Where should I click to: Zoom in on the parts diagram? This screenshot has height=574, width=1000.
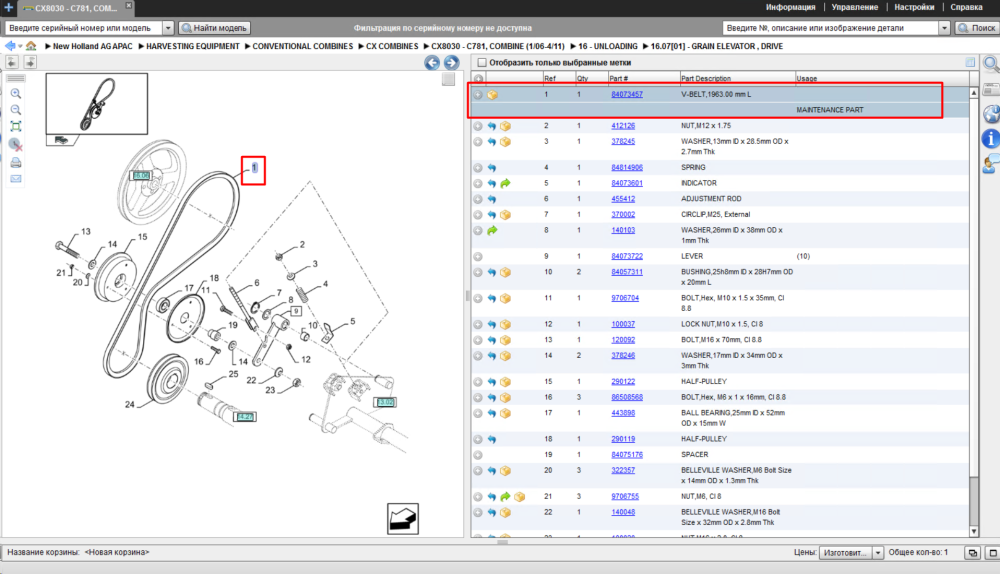(x=16, y=93)
